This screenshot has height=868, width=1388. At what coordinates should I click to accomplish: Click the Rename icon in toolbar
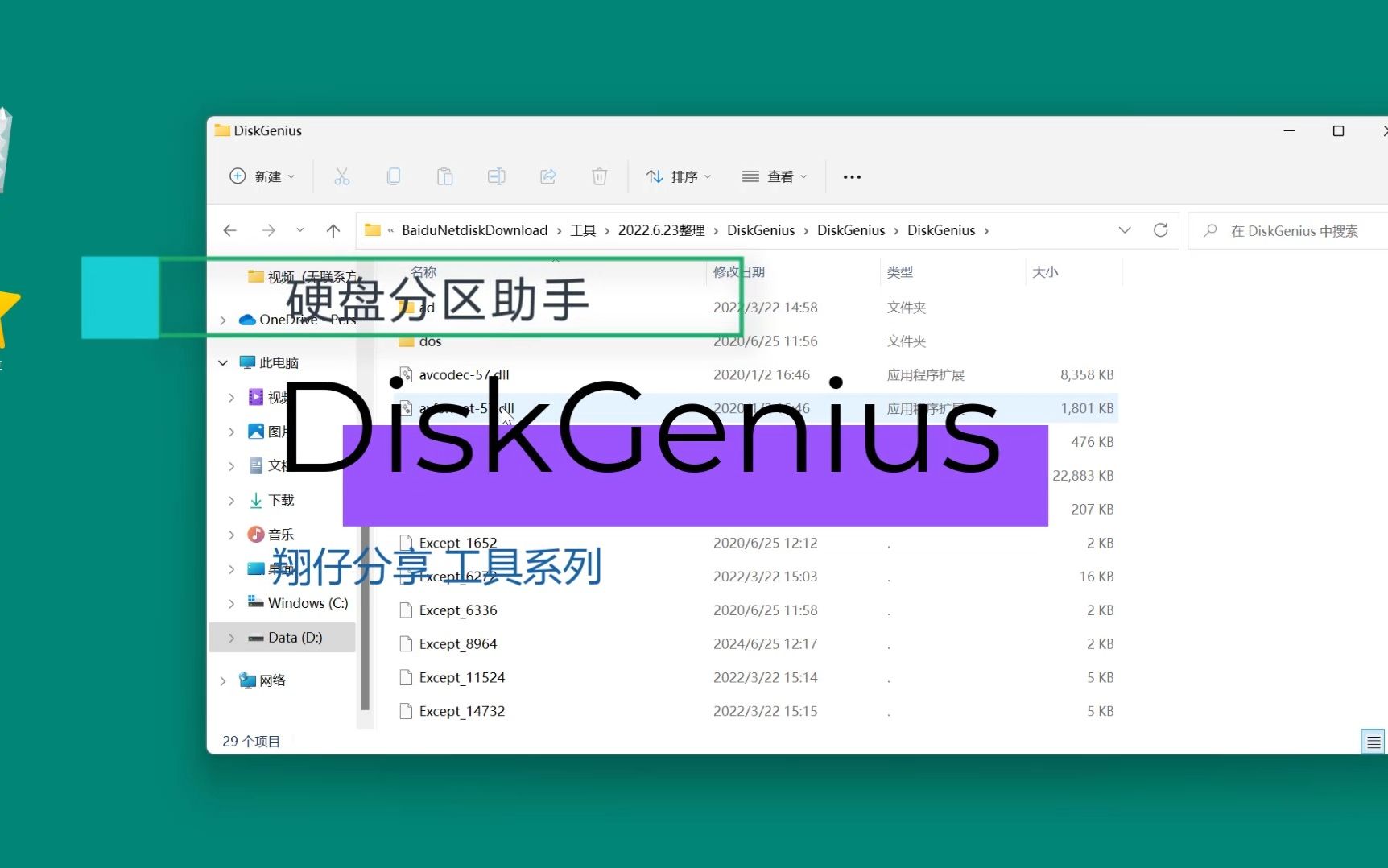[x=497, y=176]
